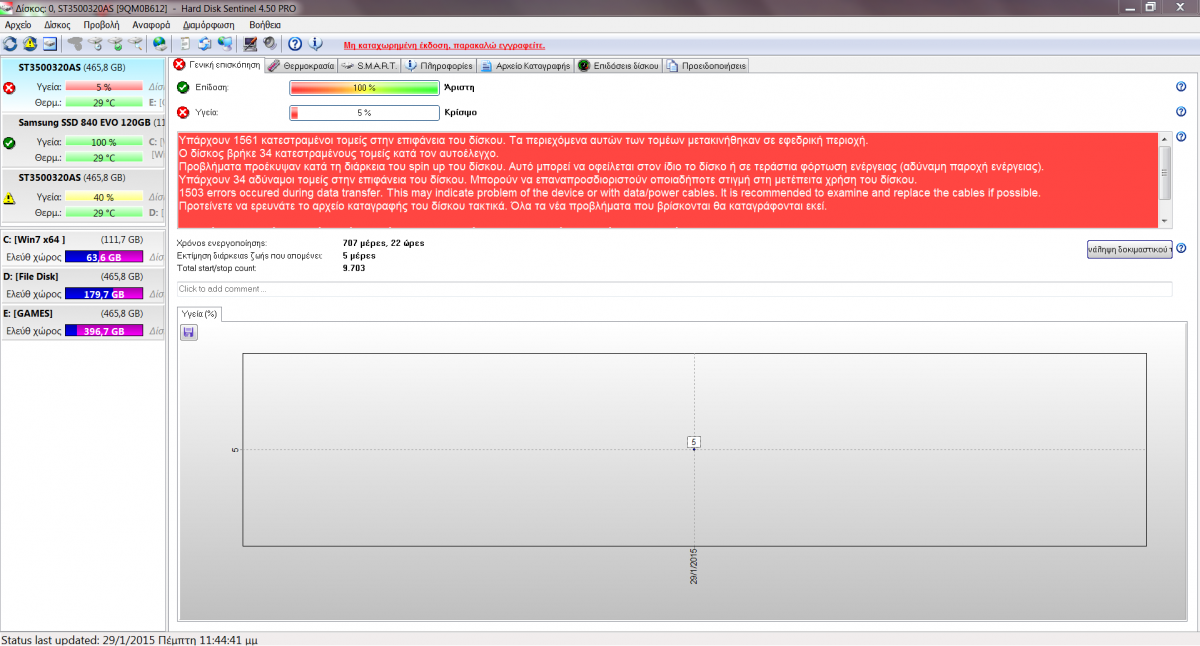This screenshot has width=1200, height=646.
Task: Open the configuration monitor toolbar icon
Action: [251, 44]
